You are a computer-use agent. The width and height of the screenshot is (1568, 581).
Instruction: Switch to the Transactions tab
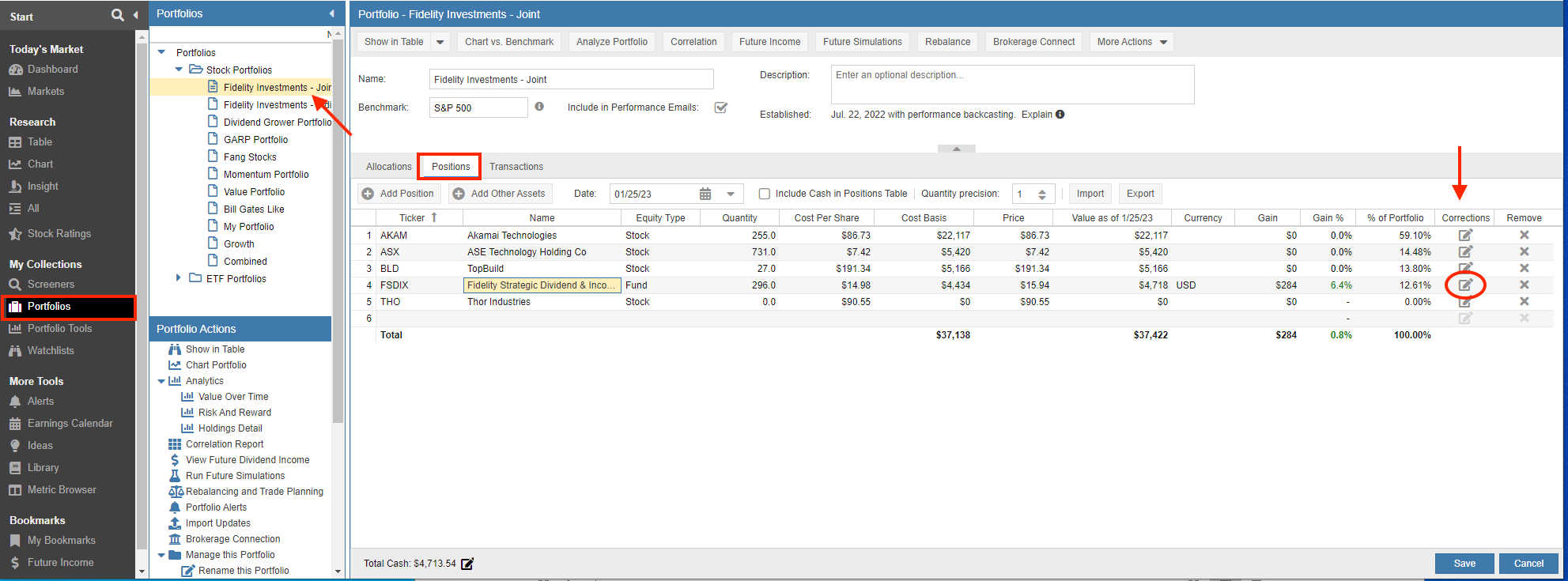click(x=516, y=167)
